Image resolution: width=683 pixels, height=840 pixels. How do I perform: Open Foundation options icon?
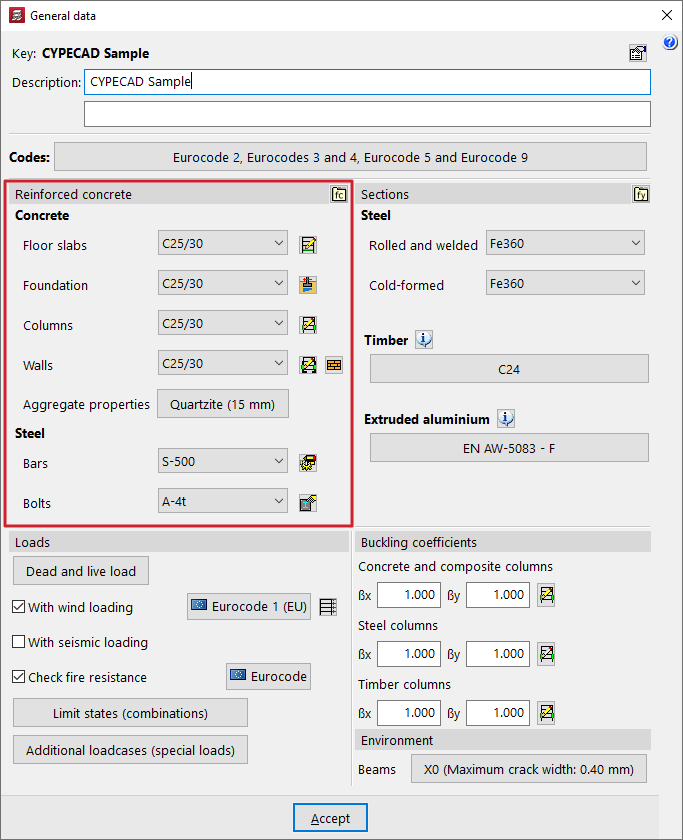[308, 284]
